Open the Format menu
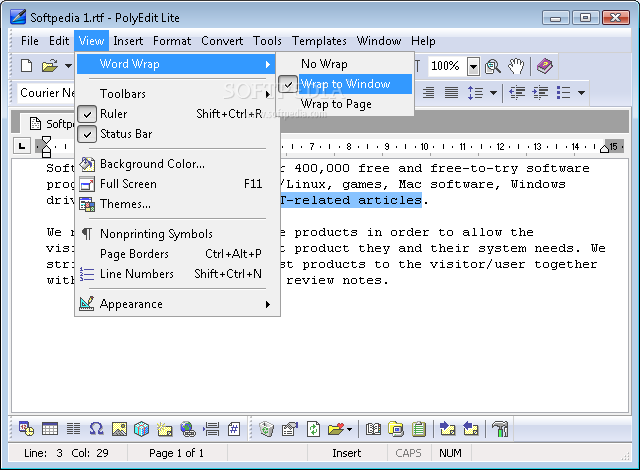The width and height of the screenshot is (640, 470). click(172, 41)
